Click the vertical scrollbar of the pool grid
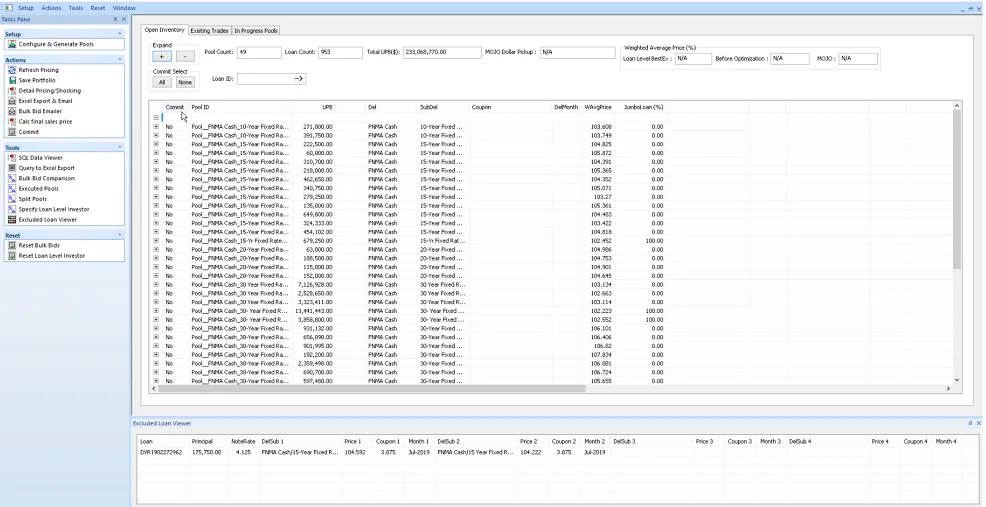986x507 pixels. (957, 189)
